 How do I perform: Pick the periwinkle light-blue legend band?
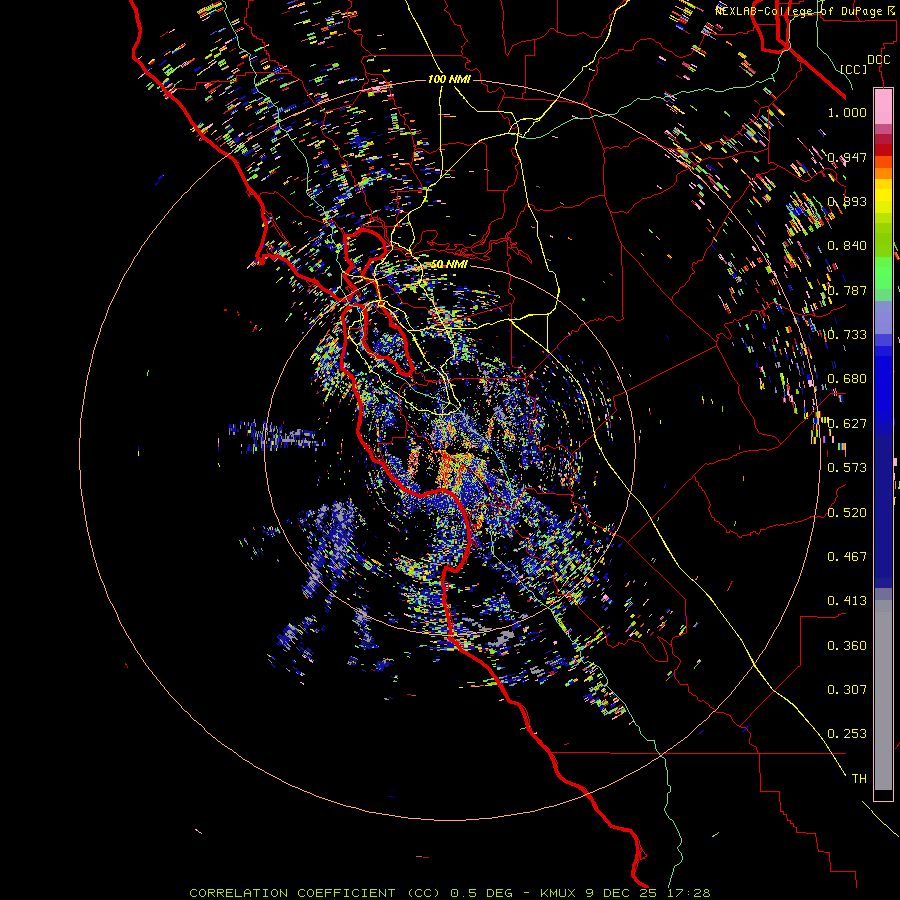pos(883,317)
